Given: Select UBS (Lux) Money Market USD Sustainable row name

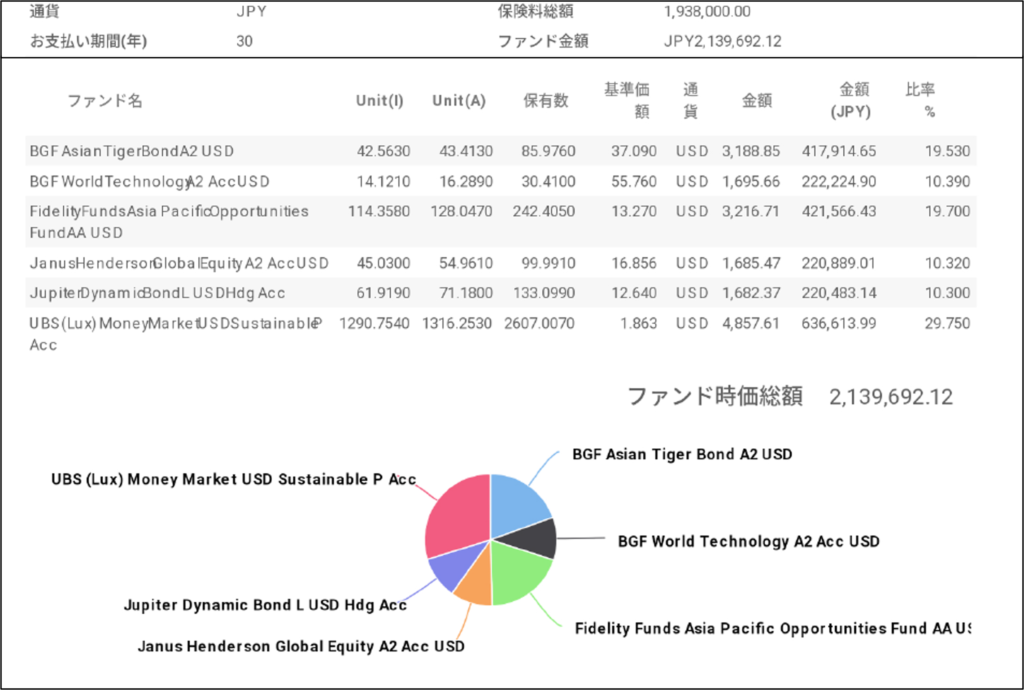Looking at the screenshot, I should (x=176, y=334).
